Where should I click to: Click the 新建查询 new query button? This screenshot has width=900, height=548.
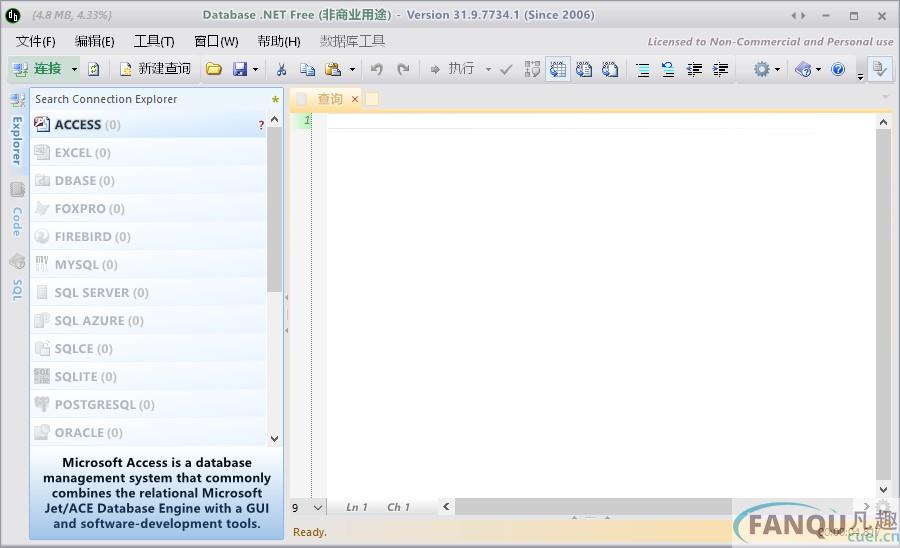pos(155,69)
